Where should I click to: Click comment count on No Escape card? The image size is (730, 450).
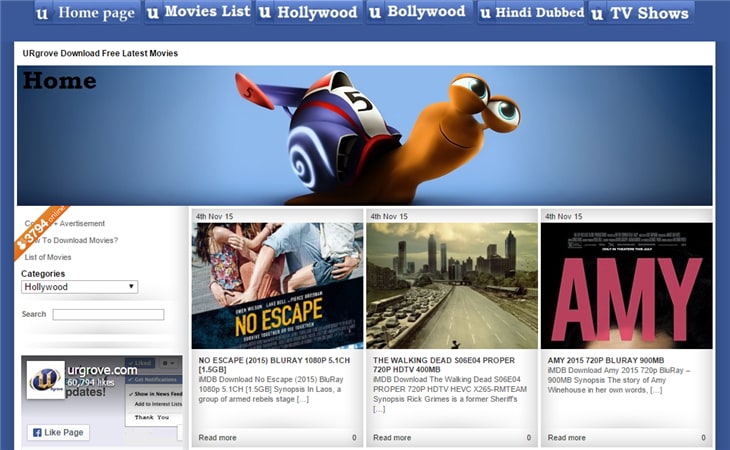click(x=354, y=437)
